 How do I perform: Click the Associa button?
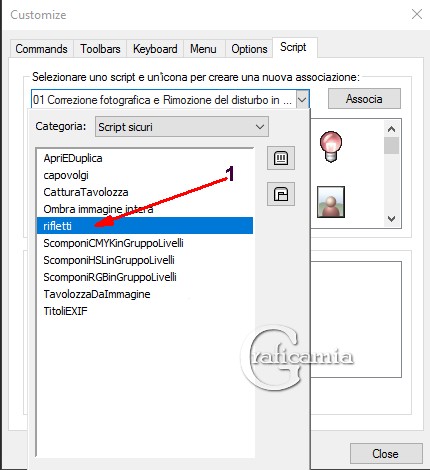click(364, 99)
